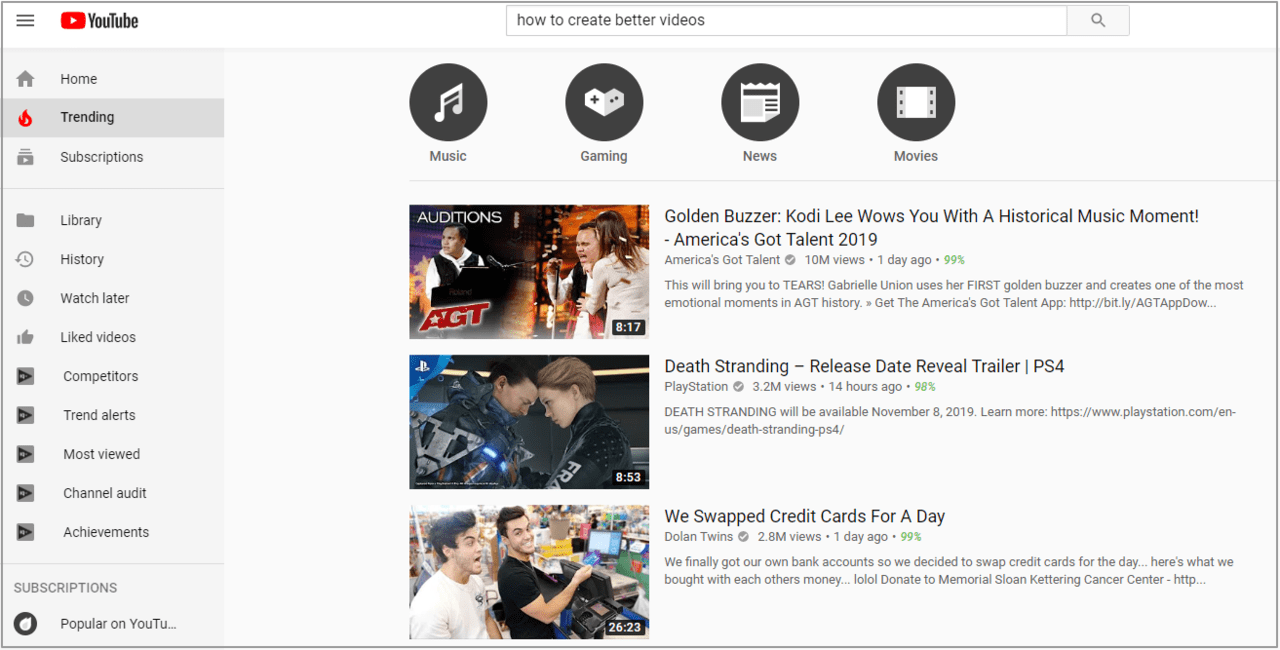Image resolution: width=1280 pixels, height=650 pixels.
Task: Click the verified badge next to PlayStation
Action: pyautogui.click(x=738, y=387)
